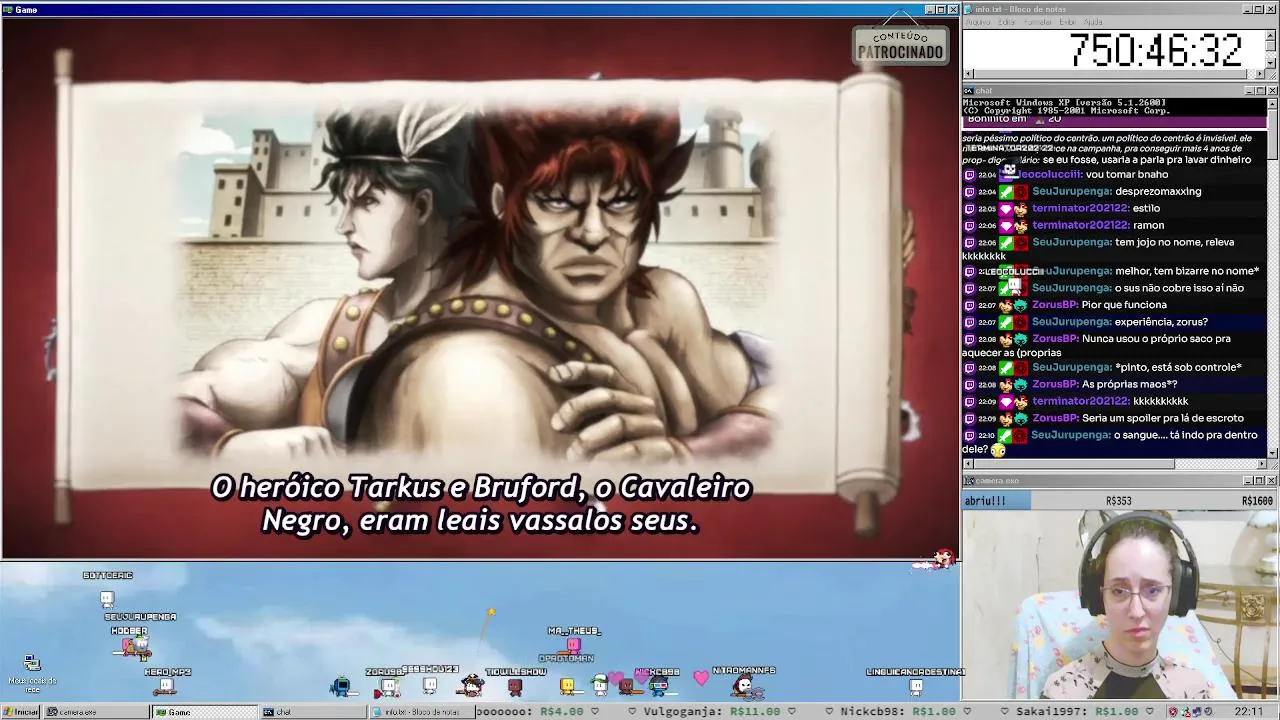1280x720 pixels.
Task: Click notepad horizontal scrollbar left arrow
Action: click(967, 74)
